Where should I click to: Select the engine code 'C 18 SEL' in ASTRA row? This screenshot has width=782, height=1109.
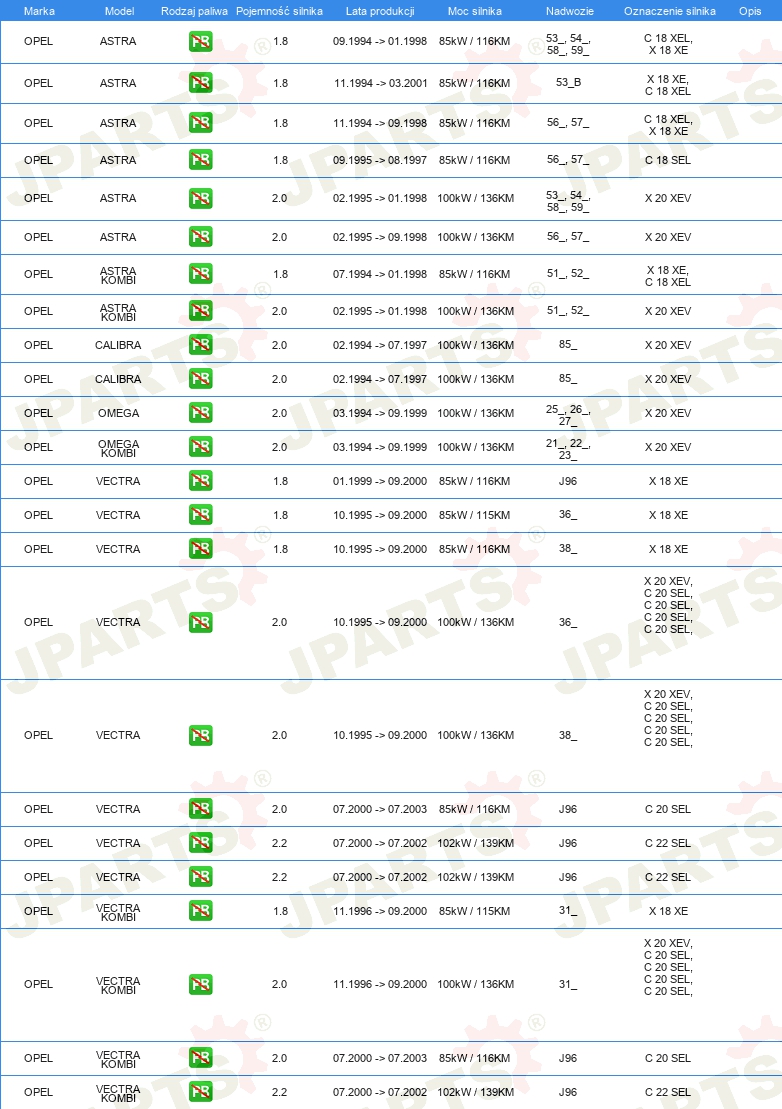coord(668,160)
